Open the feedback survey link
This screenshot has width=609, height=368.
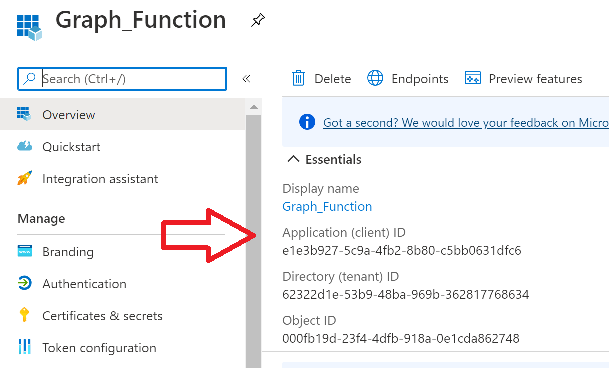click(x=466, y=123)
